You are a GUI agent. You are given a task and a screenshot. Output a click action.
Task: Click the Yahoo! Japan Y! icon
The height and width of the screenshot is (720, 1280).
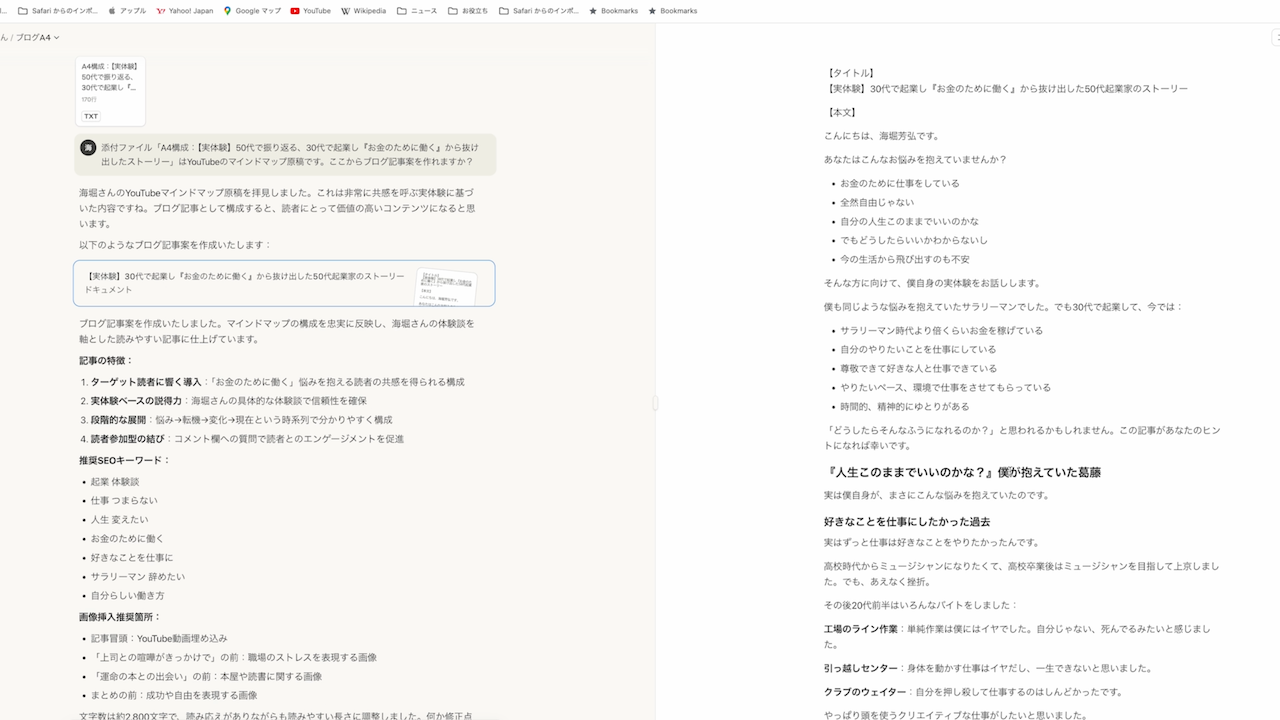158,11
